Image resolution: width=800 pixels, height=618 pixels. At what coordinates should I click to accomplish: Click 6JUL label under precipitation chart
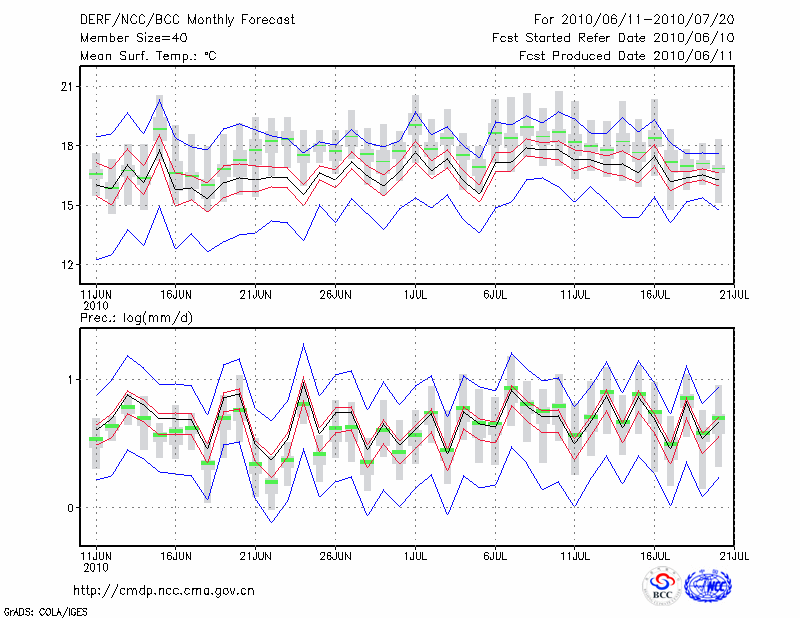pyautogui.click(x=495, y=553)
